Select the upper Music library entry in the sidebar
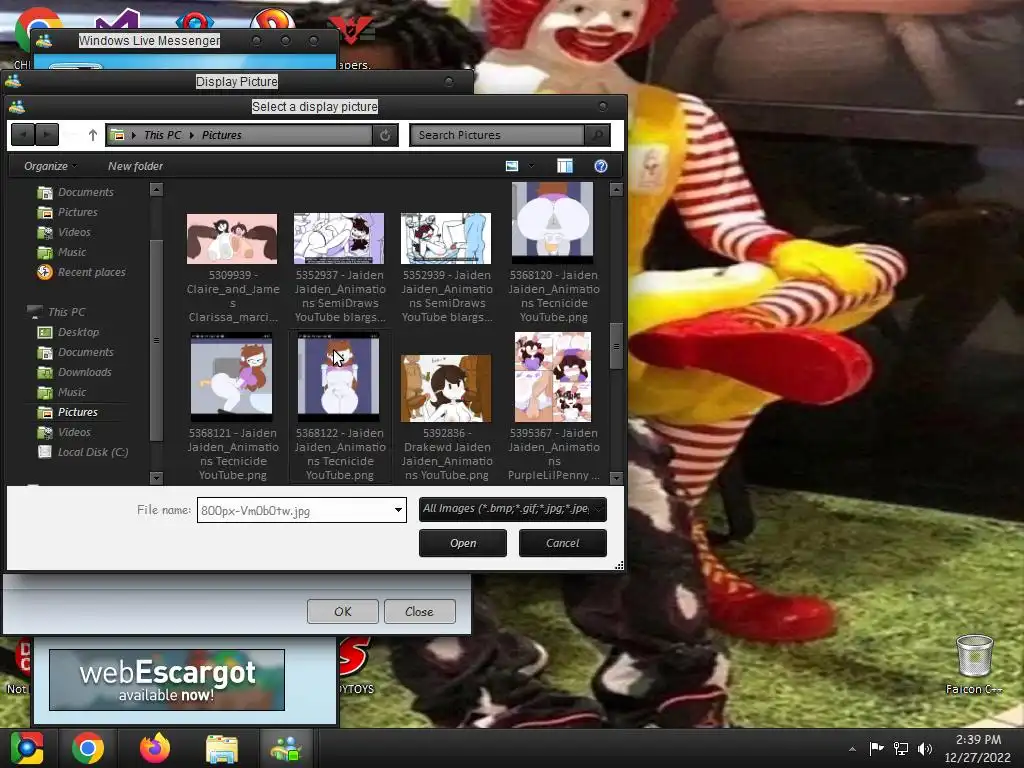Image resolution: width=1024 pixels, height=768 pixels. (x=61, y=252)
